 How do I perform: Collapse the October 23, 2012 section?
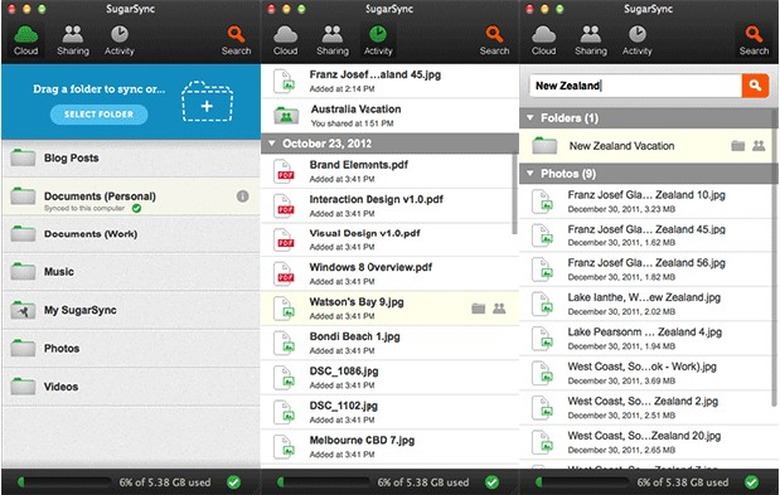click(272, 143)
